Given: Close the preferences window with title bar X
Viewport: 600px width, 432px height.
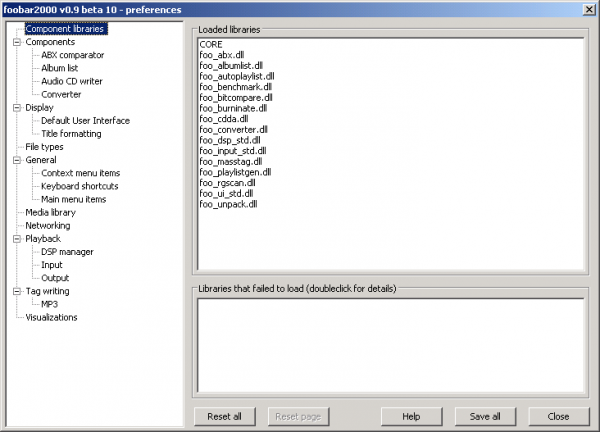Looking at the screenshot, I should 588,8.
